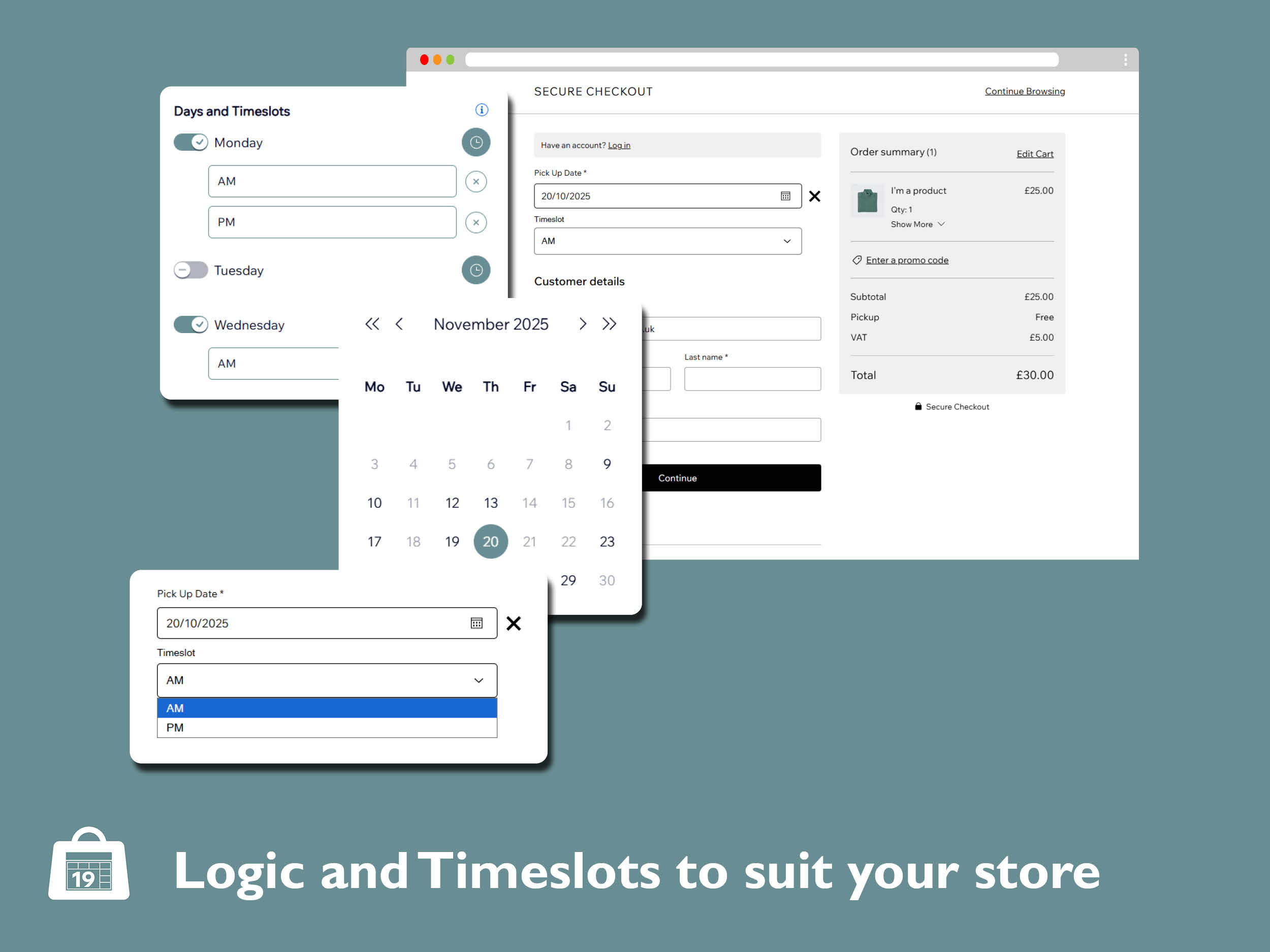Select PM option from timeslot list
The width and height of the screenshot is (1270, 952).
[327, 728]
